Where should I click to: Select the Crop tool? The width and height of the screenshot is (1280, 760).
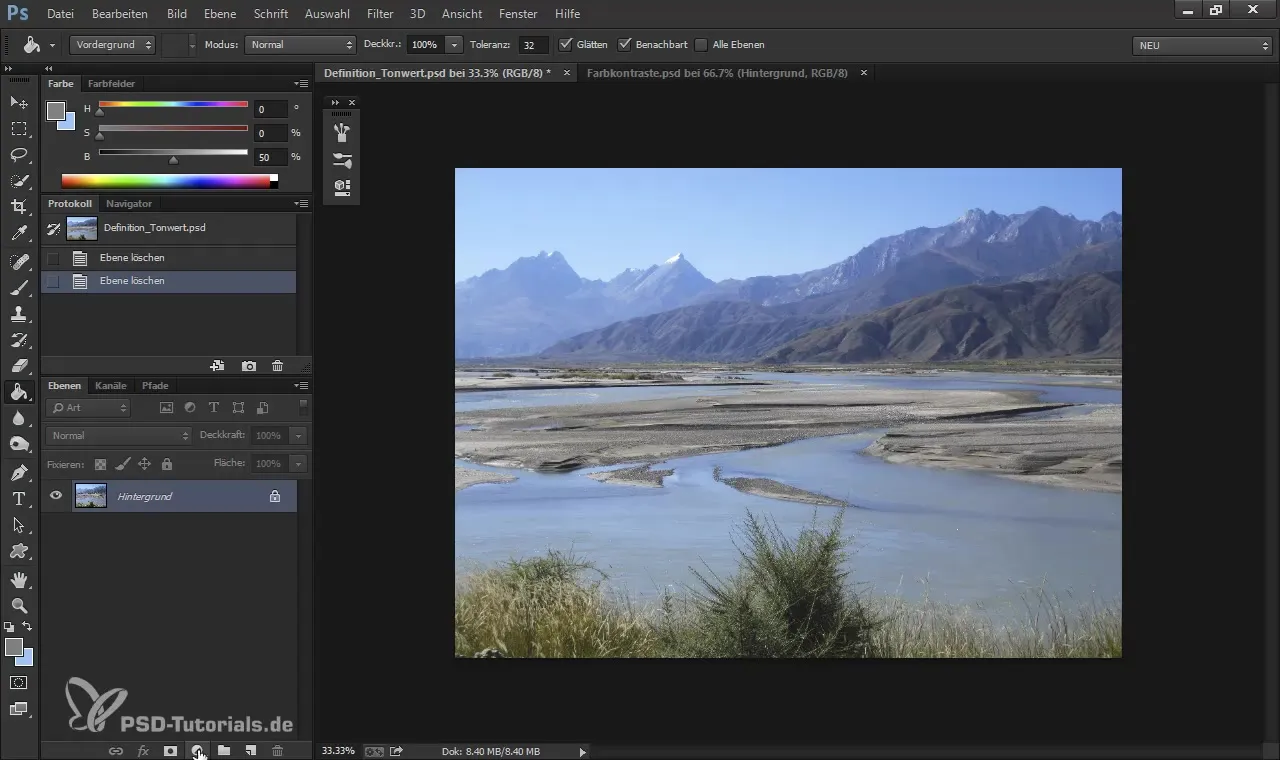click(x=19, y=207)
